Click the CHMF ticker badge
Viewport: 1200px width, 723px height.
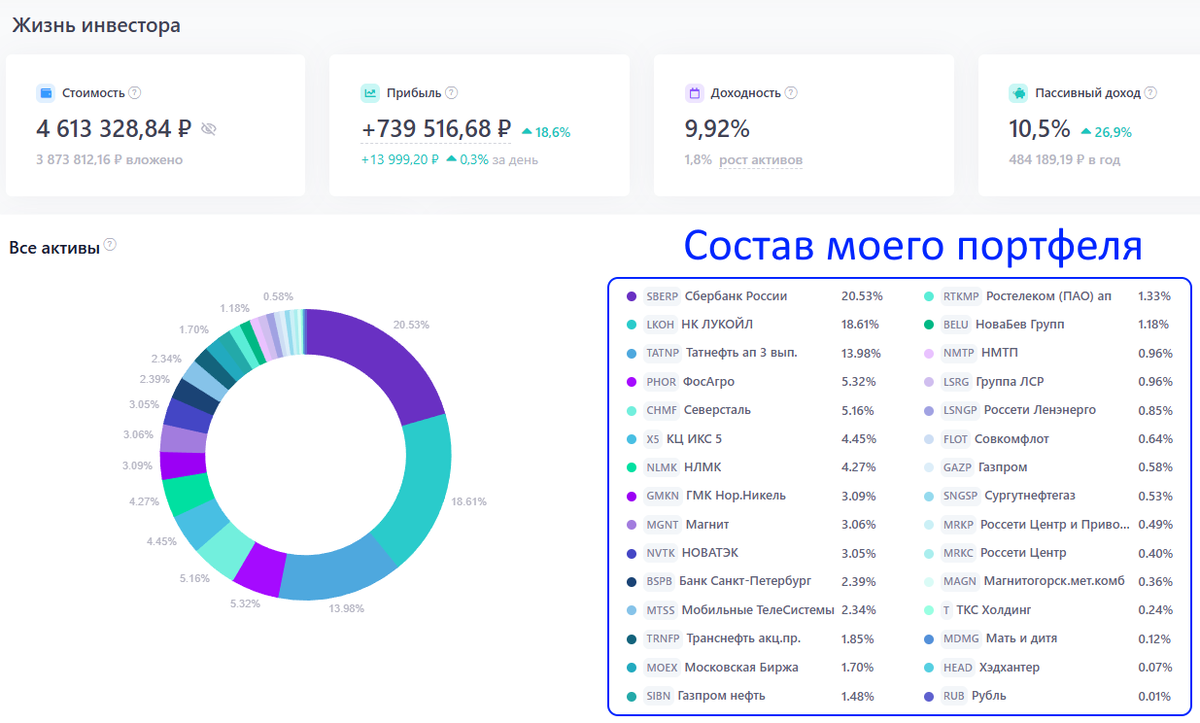662,410
